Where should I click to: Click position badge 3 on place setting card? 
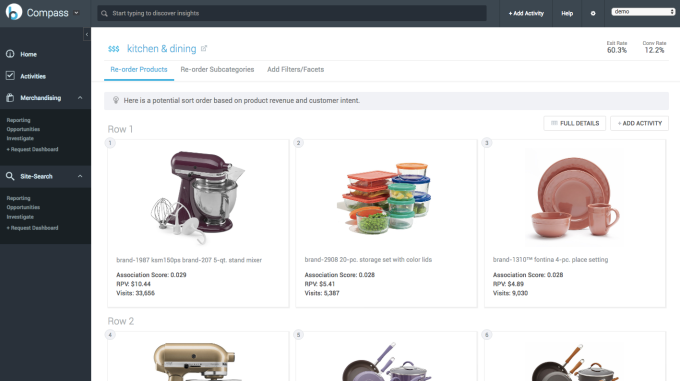(487, 143)
